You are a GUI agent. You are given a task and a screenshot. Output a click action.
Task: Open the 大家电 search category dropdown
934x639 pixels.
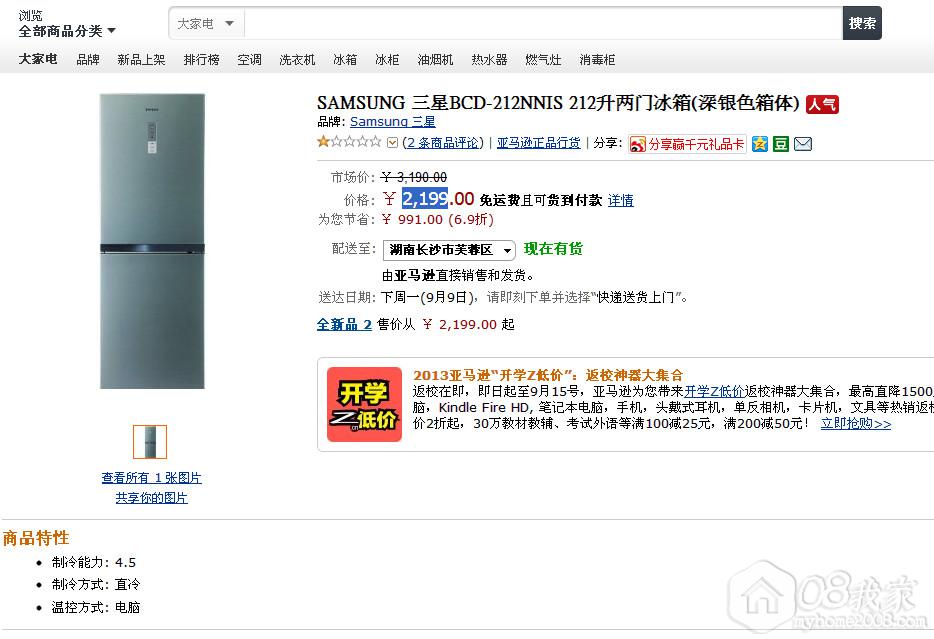206,24
